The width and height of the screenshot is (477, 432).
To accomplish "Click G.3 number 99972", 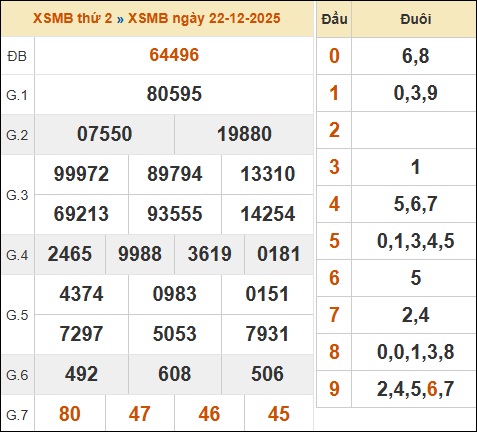I will (x=81, y=174).
